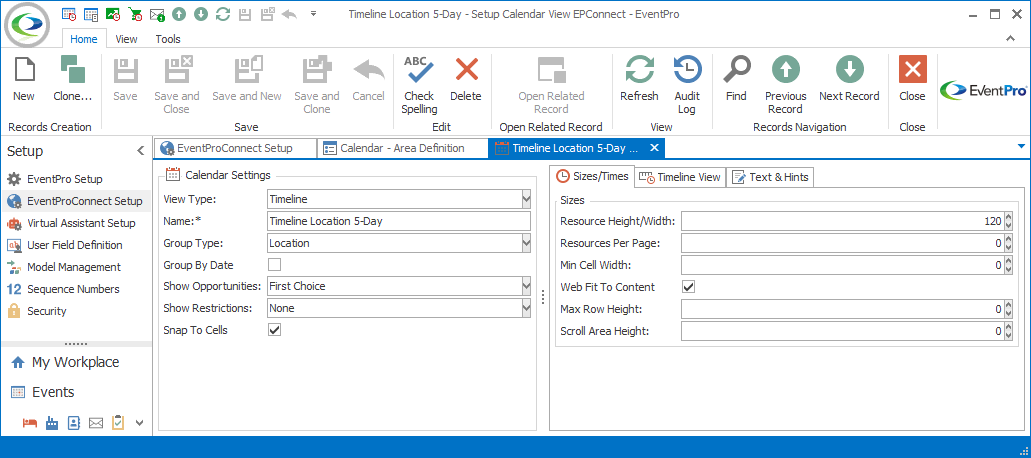Image resolution: width=1031 pixels, height=458 pixels.
Task: Expand the Show Restrictions dropdown
Action: click(x=525, y=308)
